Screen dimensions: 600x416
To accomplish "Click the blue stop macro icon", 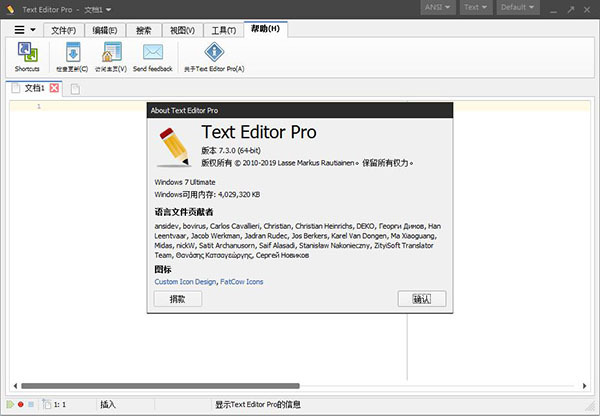I will point(31,404).
